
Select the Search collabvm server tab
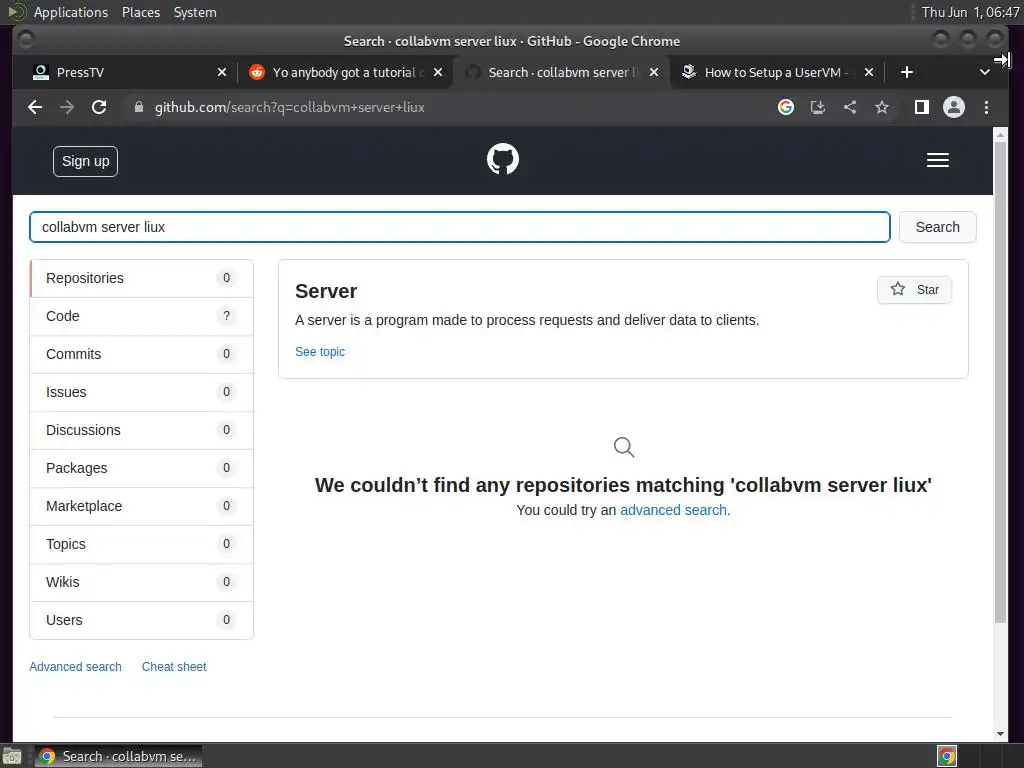560,72
